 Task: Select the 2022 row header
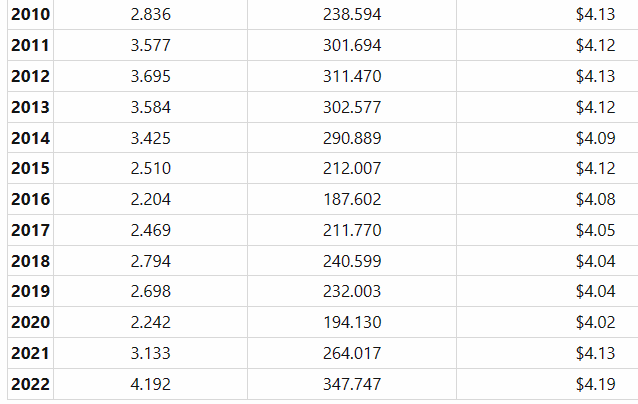tap(30, 384)
